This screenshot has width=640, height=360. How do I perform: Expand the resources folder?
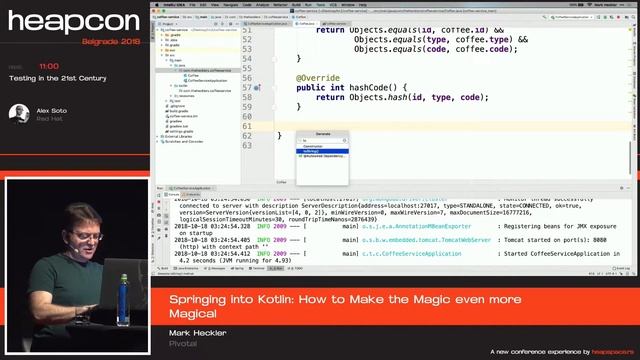pyautogui.click(x=171, y=96)
